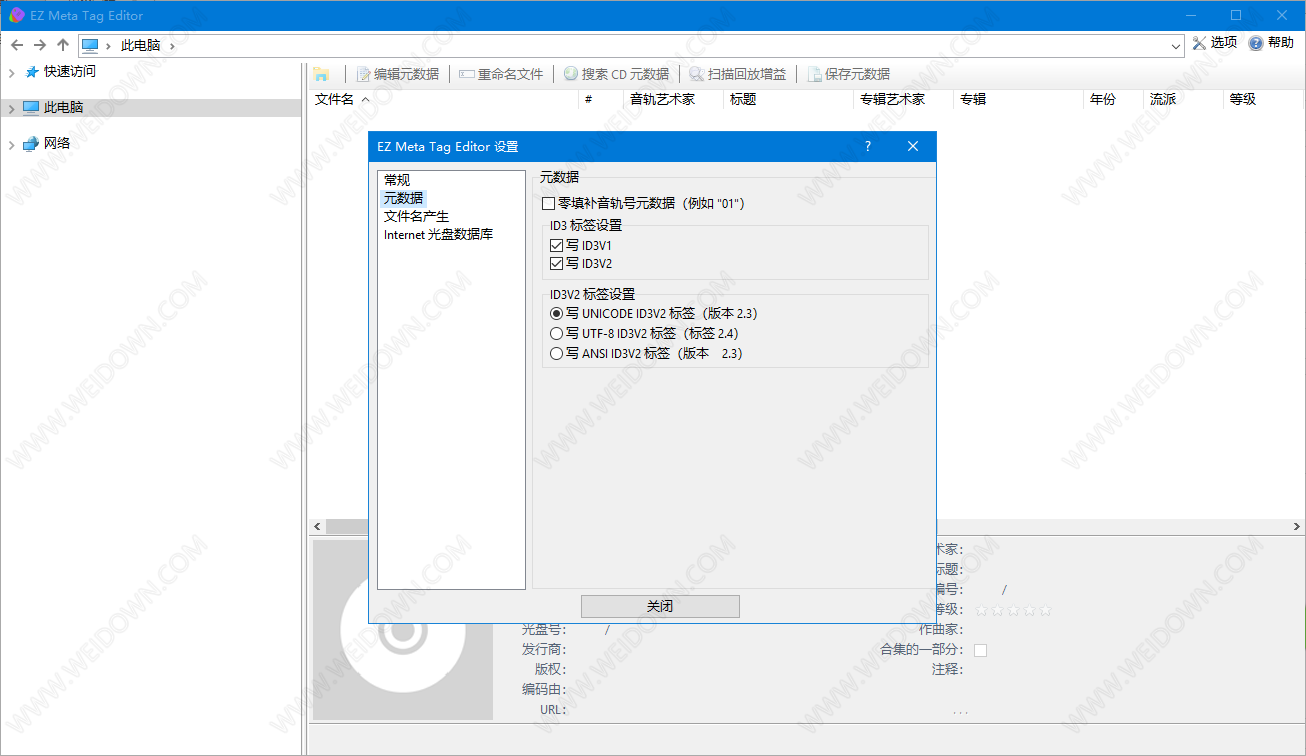This screenshot has height=756, width=1306.
Task: Uncheck 写 ID3V1
Action: pyautogui.click(x=557, y=245)
